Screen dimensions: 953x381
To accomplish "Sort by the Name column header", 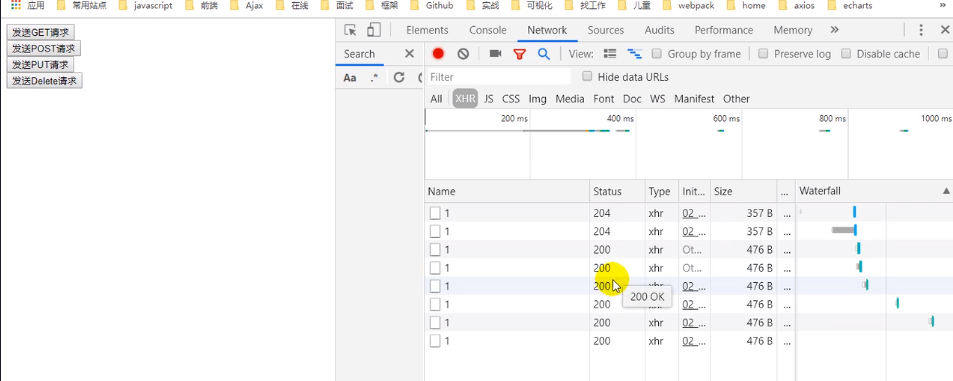I will point(507,191).
